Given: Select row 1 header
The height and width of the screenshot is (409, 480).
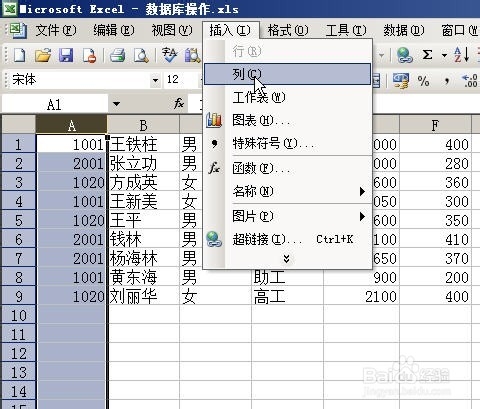Looking at the screenshot, I should point(19,144).
